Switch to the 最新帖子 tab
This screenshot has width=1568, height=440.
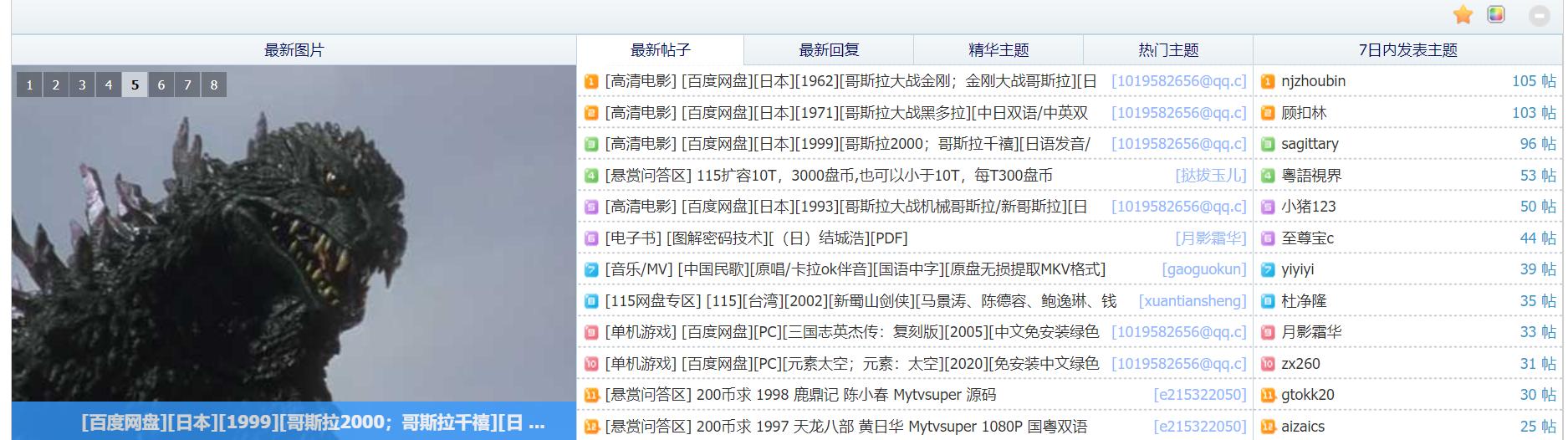point(661,50)
